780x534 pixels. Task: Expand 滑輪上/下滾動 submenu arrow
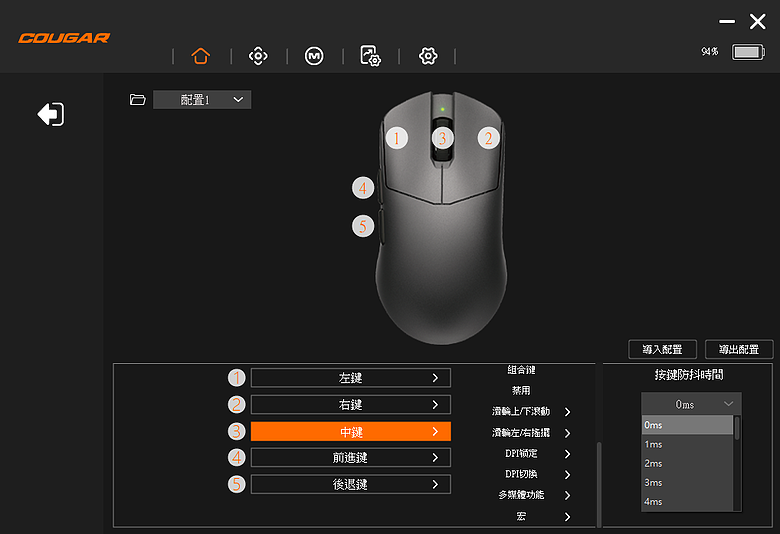click(568, 412)
